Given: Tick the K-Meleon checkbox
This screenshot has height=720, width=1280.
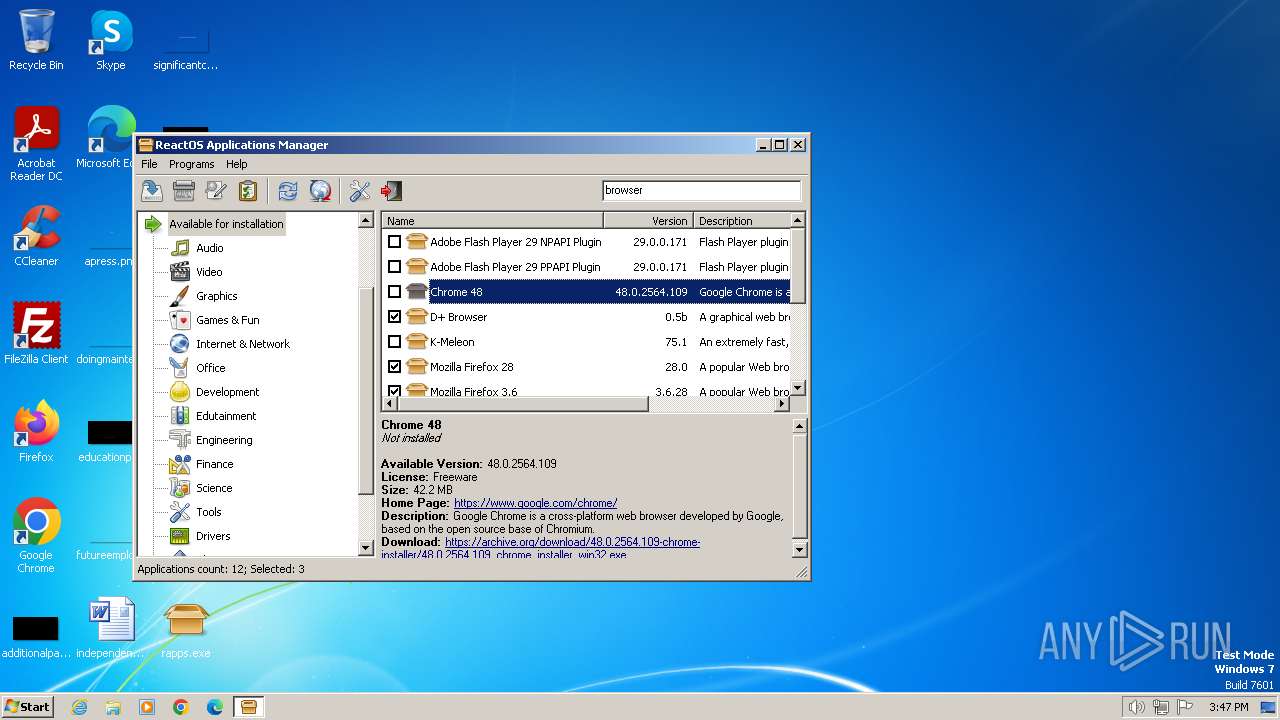Looking at the screenshot, I should coord(394,342).
